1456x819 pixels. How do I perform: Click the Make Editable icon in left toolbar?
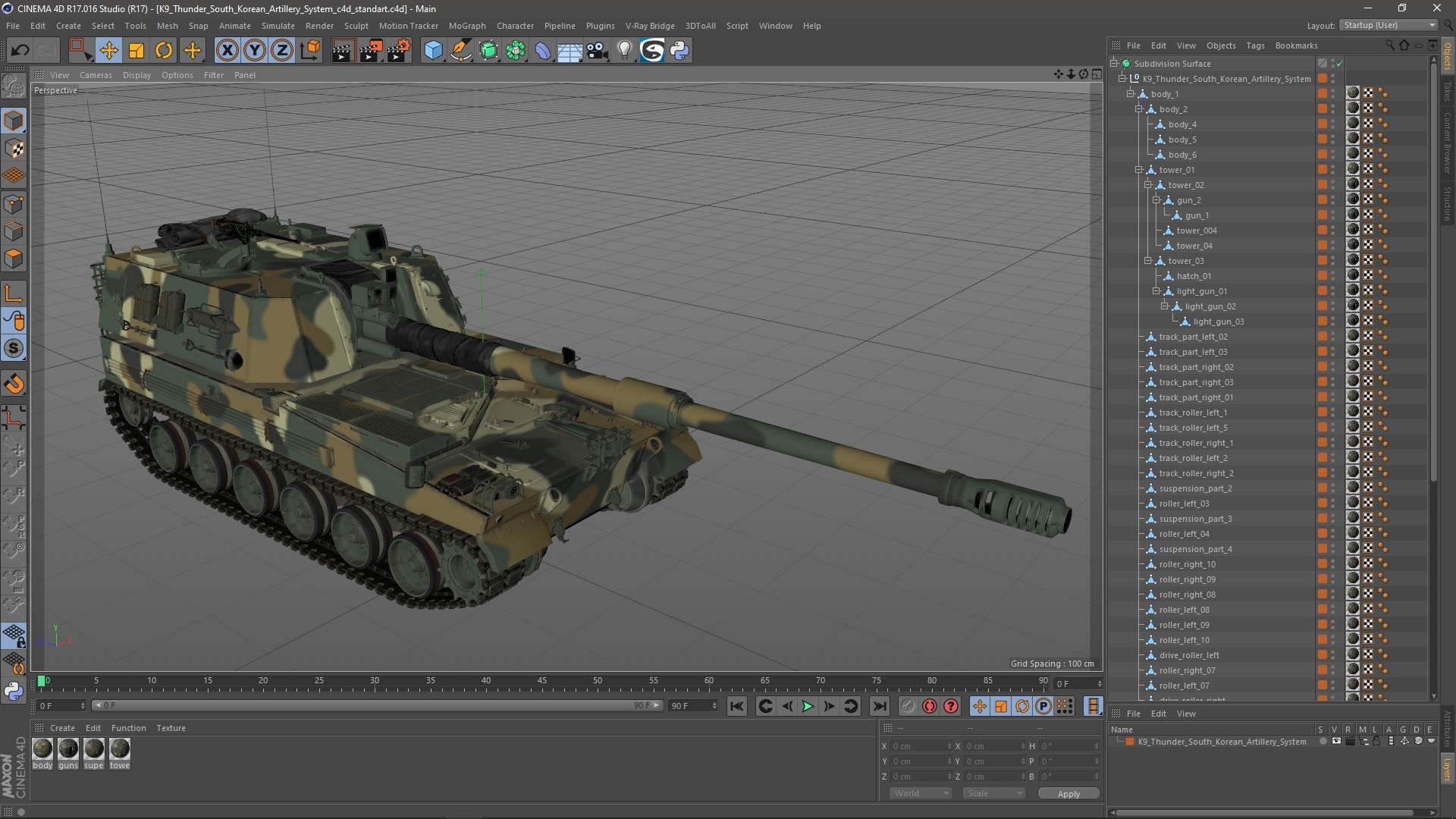coord(14,86)
